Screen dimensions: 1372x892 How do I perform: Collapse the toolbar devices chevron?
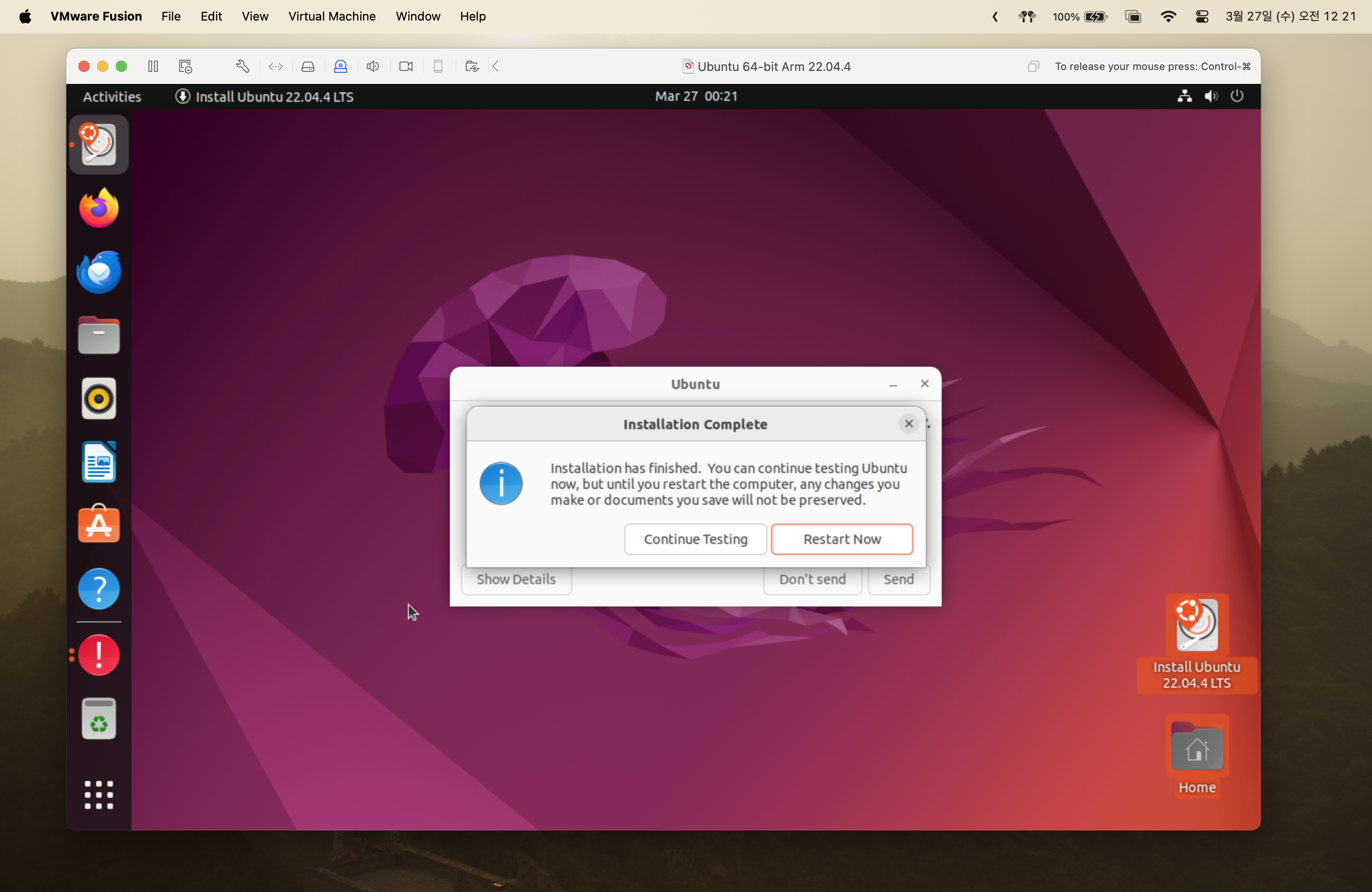coord(495,66)
